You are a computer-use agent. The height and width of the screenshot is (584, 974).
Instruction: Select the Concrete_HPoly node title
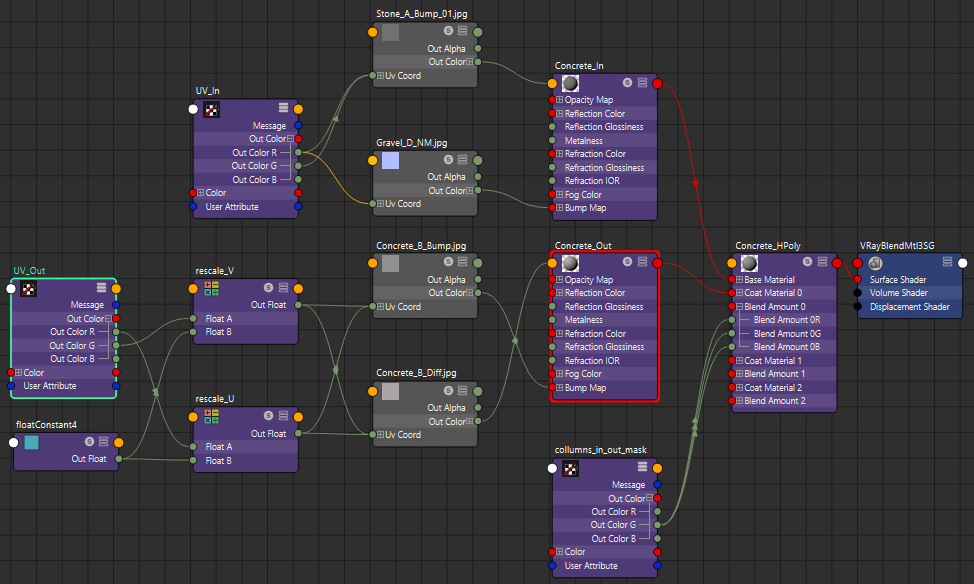(x=768, y=245)
